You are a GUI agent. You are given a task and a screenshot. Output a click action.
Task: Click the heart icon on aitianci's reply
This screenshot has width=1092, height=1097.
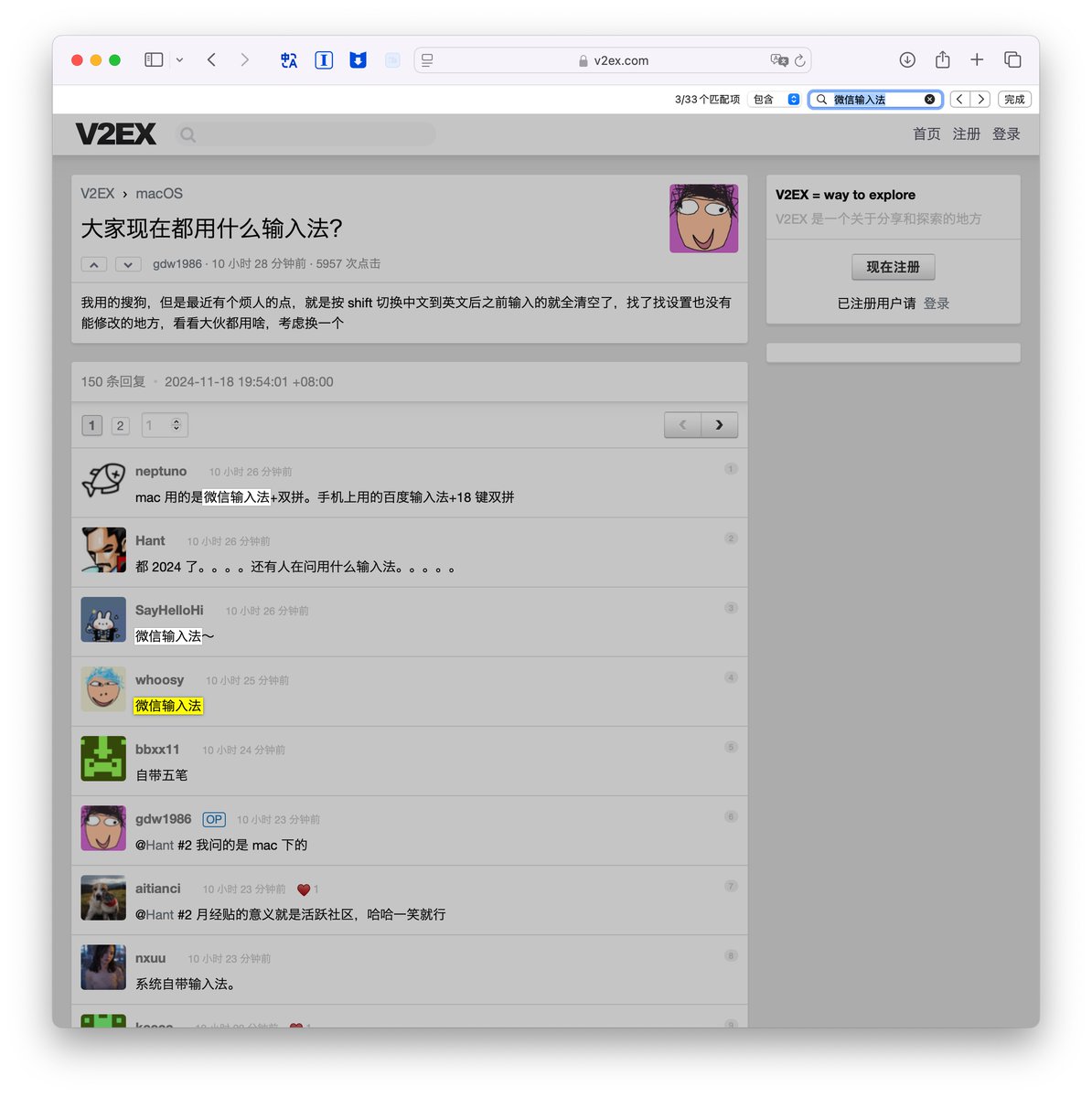click(304, 889)
